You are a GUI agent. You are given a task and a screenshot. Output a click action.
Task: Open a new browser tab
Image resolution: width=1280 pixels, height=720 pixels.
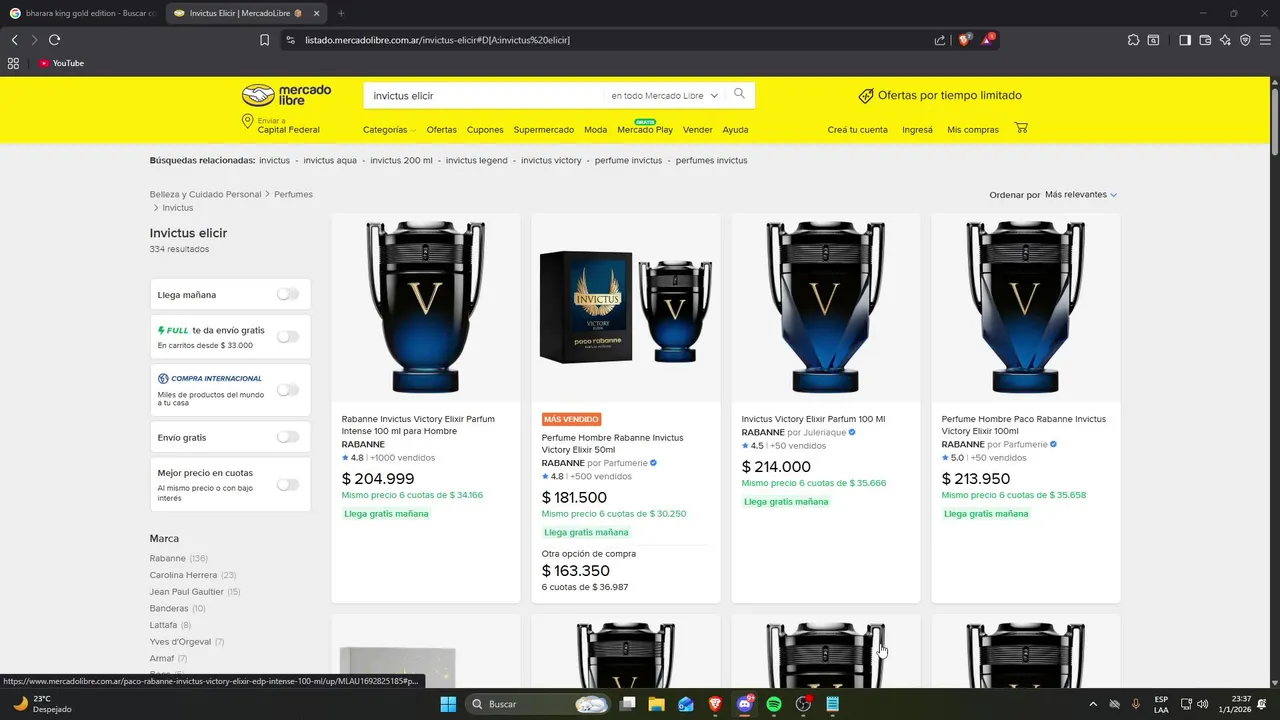point(341,13)
